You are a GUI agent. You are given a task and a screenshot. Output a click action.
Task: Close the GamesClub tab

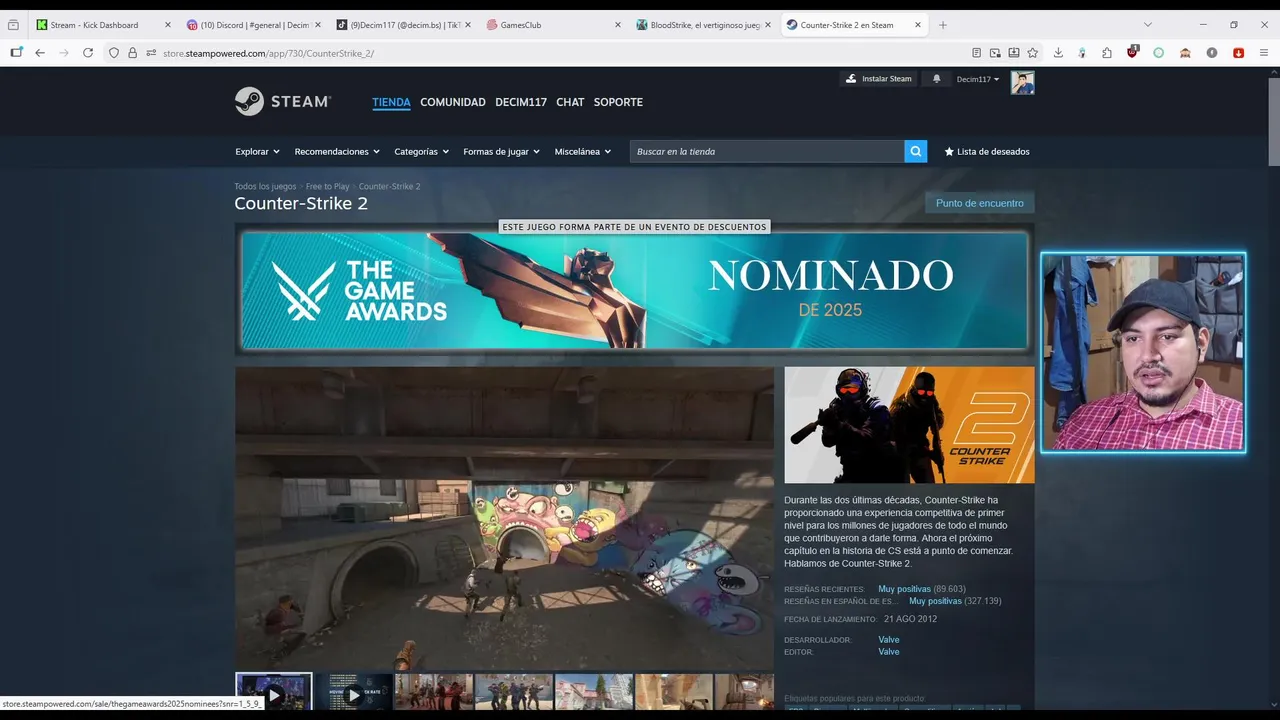pyautogui.click(x=618, y=25)
